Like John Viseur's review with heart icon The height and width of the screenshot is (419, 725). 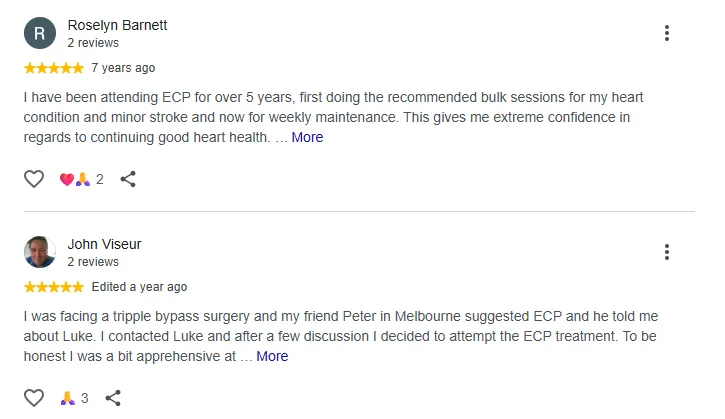coord(34,398)
